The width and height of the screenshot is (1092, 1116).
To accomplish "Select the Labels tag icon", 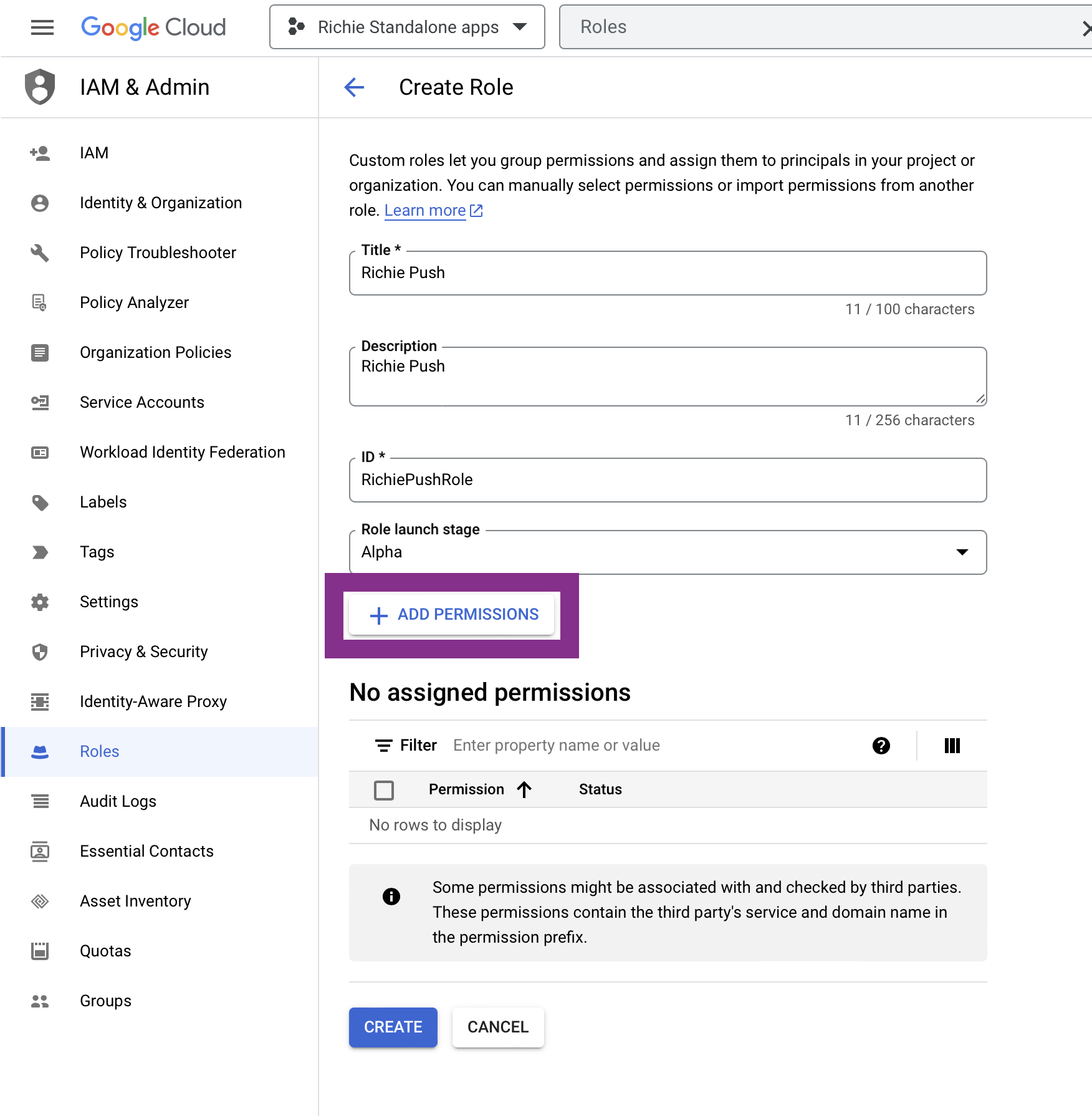I will 40,502.
